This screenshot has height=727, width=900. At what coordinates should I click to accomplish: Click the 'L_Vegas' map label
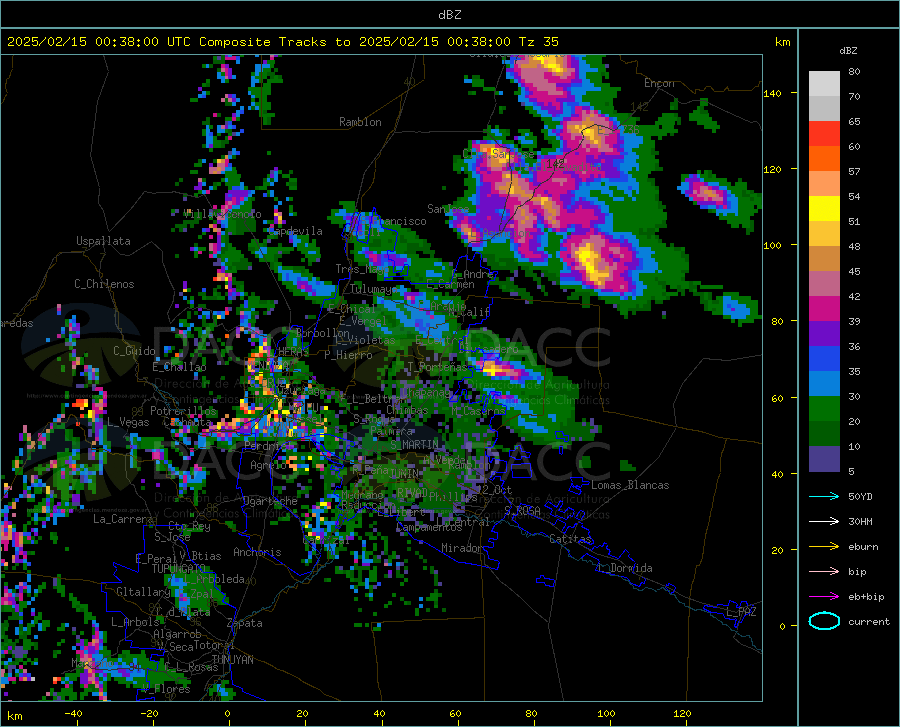click(x=128, y=422)
